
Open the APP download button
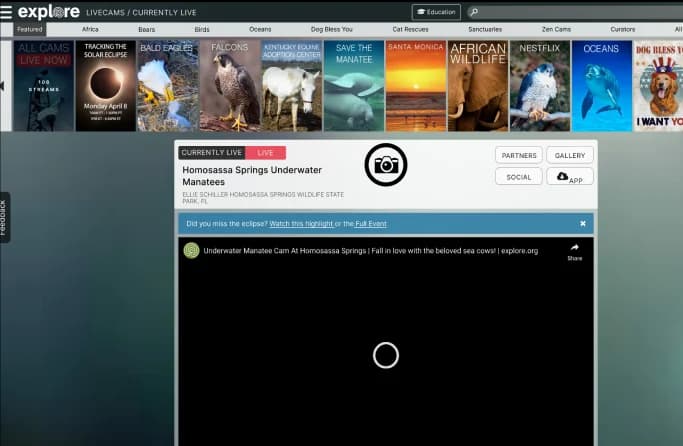[570, 177]
